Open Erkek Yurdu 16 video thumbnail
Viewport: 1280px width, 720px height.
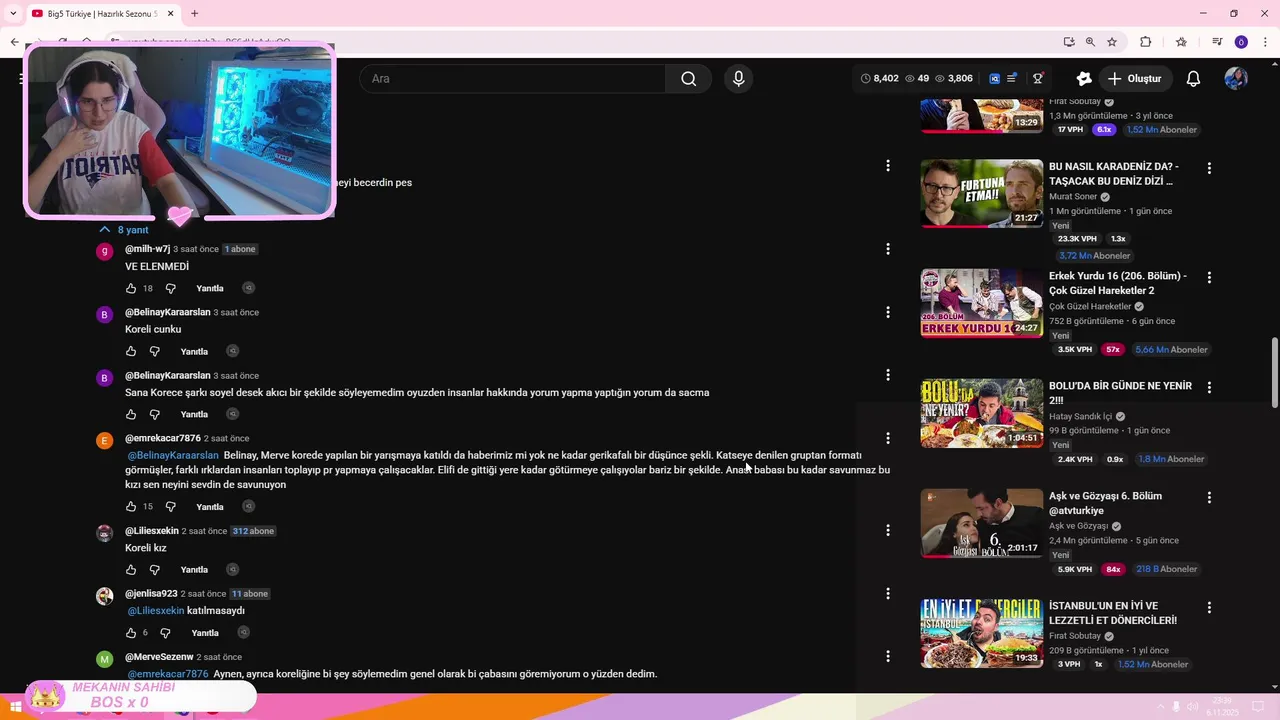click(x=981, y=303)
